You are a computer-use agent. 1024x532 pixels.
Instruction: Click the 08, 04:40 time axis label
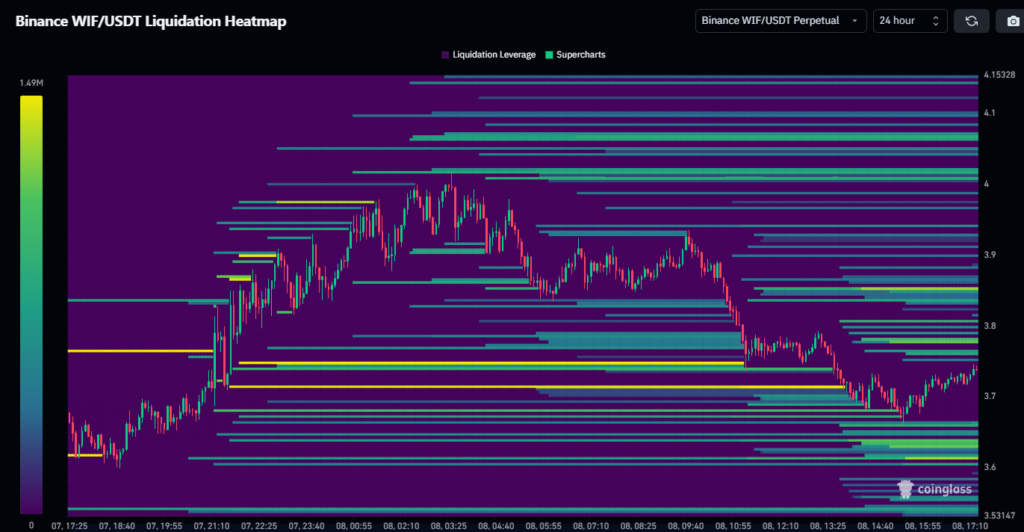click(x=496, y=525)
